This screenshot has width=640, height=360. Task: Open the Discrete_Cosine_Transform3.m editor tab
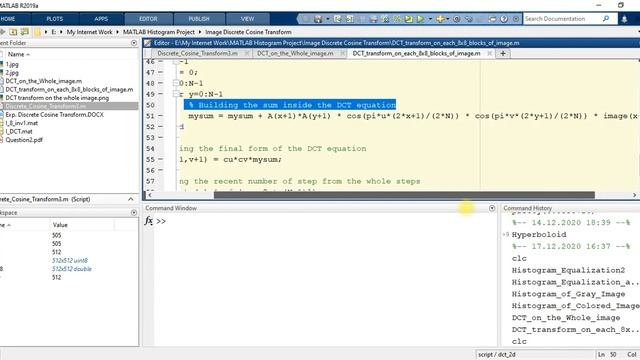point(198,53)
